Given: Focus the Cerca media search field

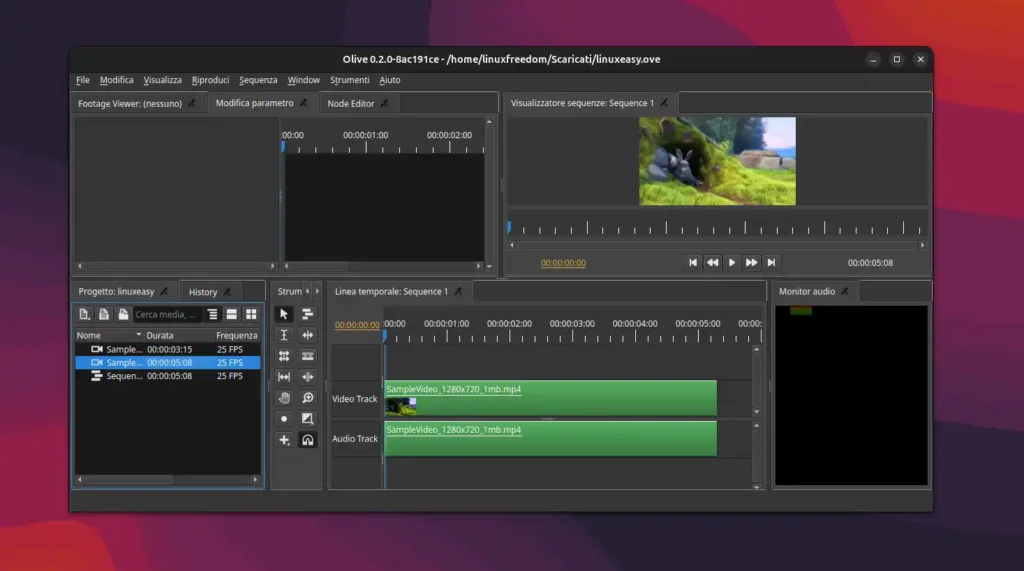Looking at the screenshot, I should 167,314.
